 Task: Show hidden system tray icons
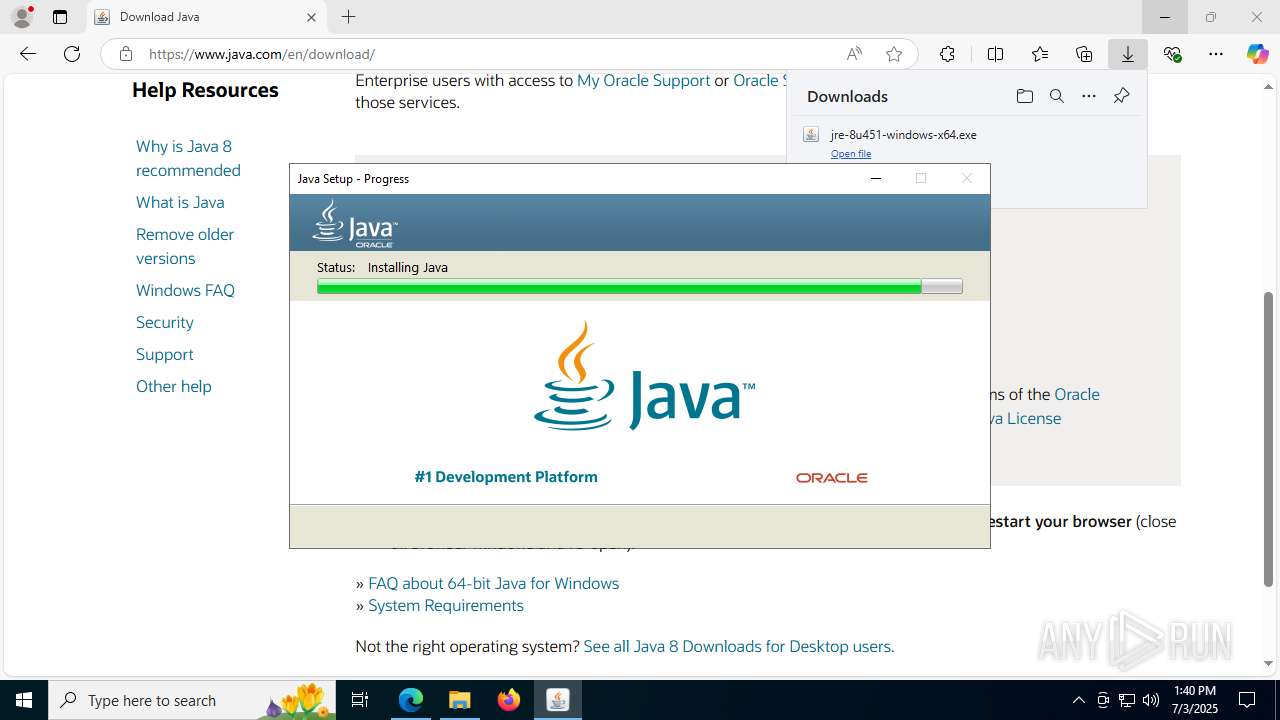(x=1078, y=700)
